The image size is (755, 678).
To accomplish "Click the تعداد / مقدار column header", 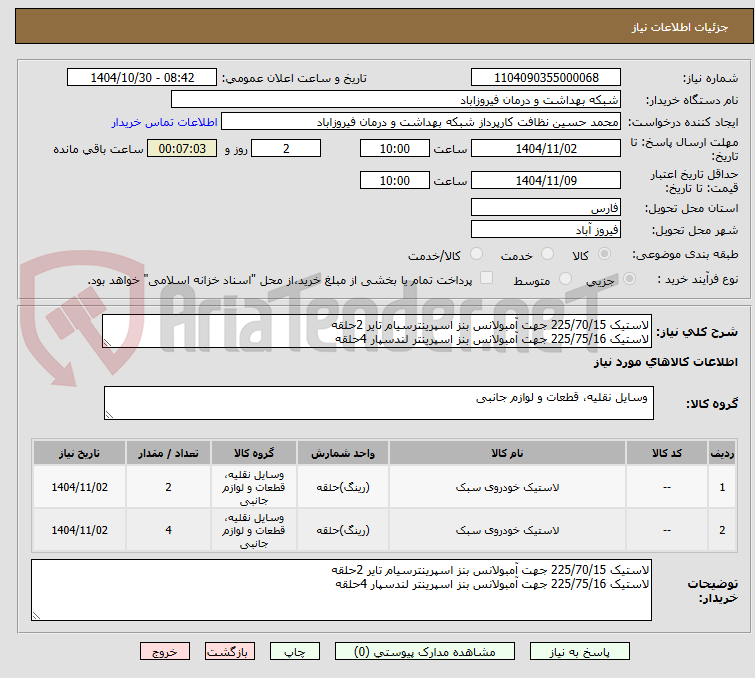I will tap(169, 453).
